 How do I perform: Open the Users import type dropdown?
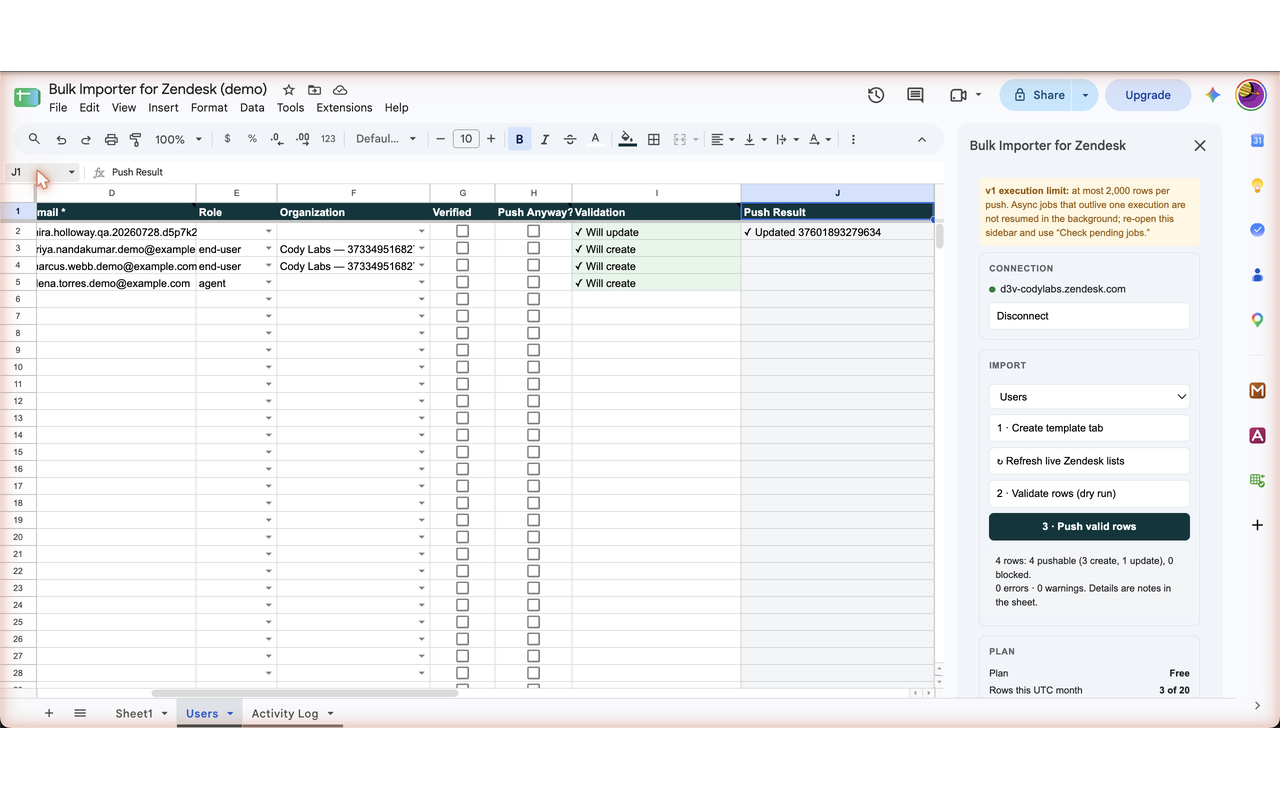click(1089, 397)
